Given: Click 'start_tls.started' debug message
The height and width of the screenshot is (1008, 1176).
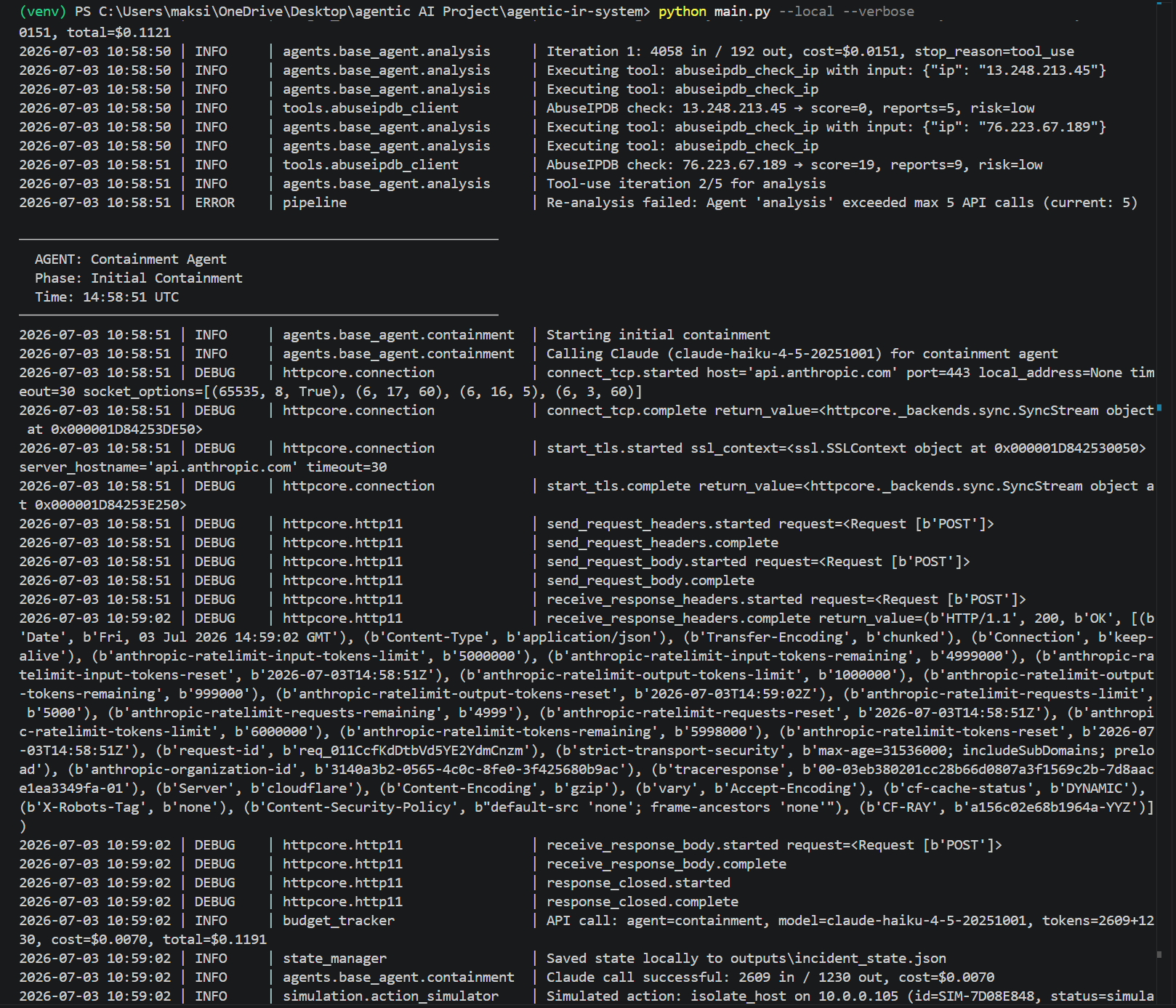Looking at the screenshot, I should pyautogui.click(x=846, y=448).
